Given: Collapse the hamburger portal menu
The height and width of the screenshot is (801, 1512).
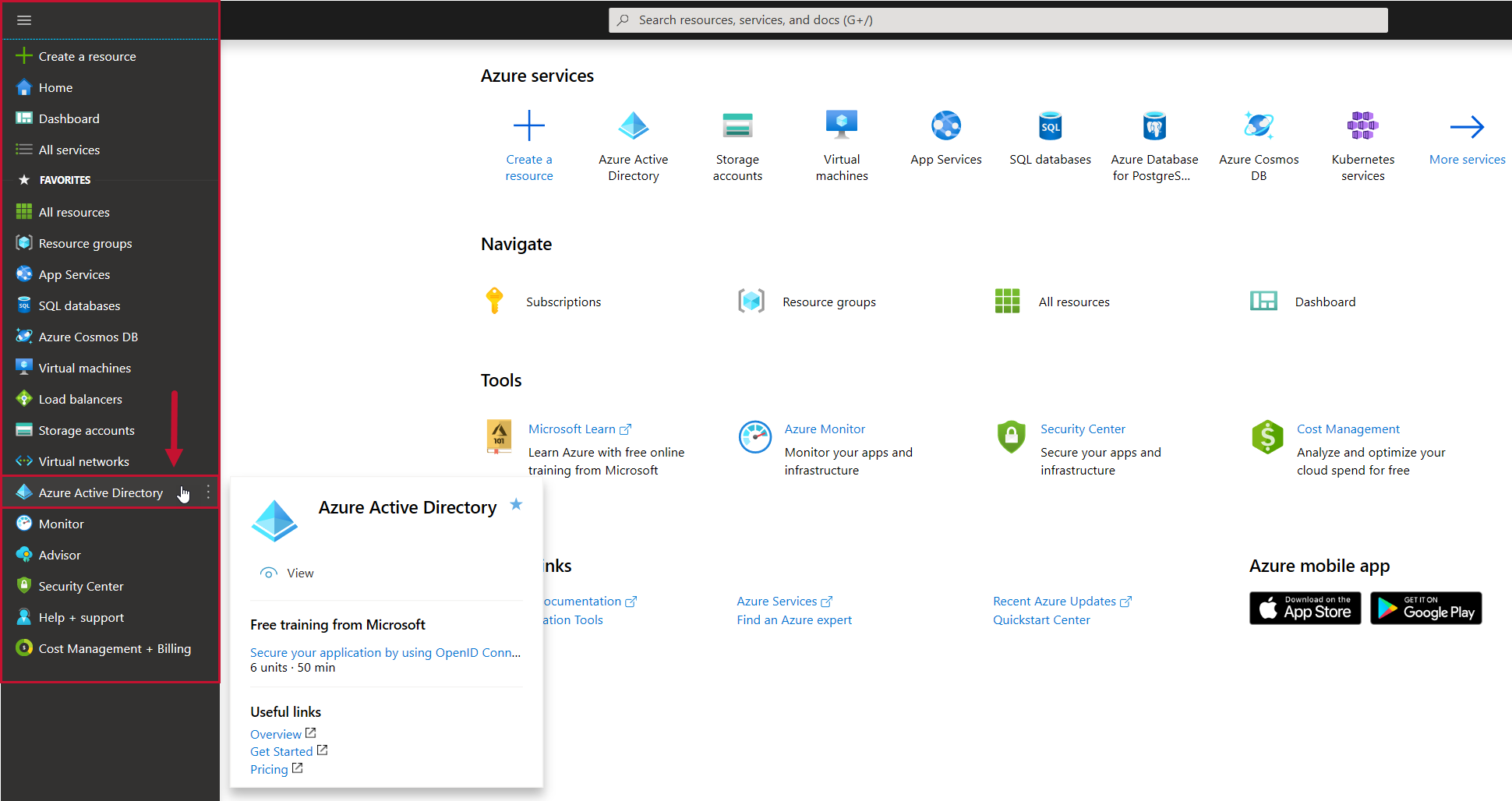Looking at the screenshot, I should click(24, 20).
